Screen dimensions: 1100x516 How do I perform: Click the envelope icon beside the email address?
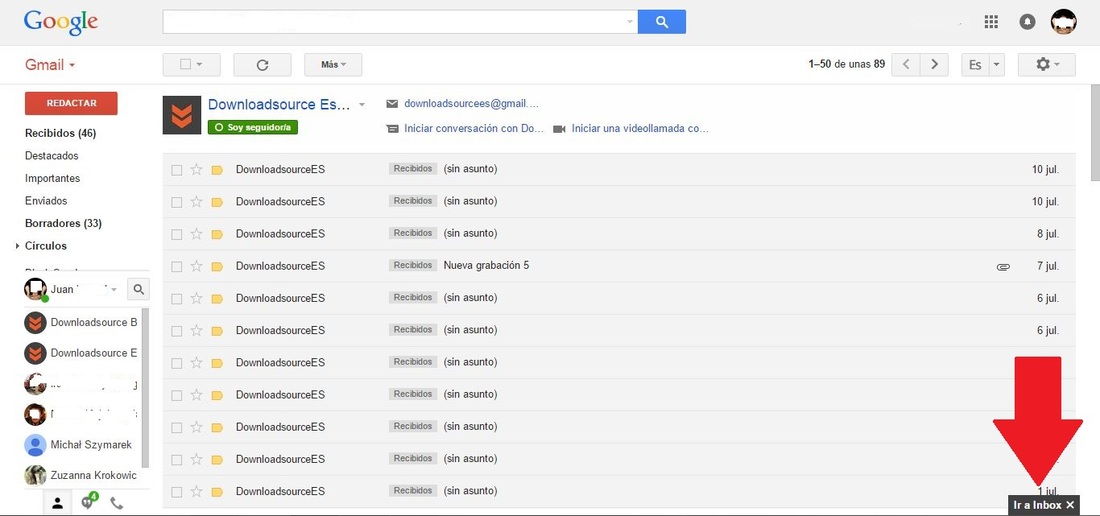coord(392,104)
